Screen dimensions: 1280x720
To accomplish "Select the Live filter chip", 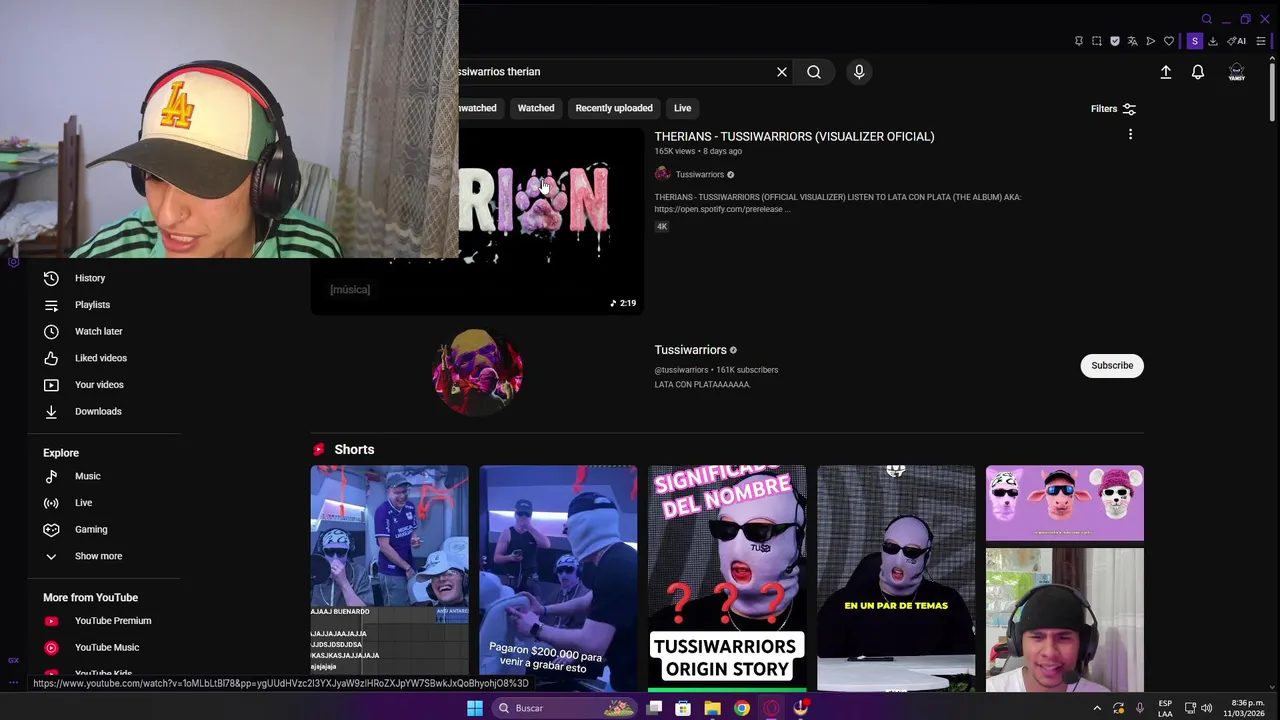I will (x=682, y=108).
